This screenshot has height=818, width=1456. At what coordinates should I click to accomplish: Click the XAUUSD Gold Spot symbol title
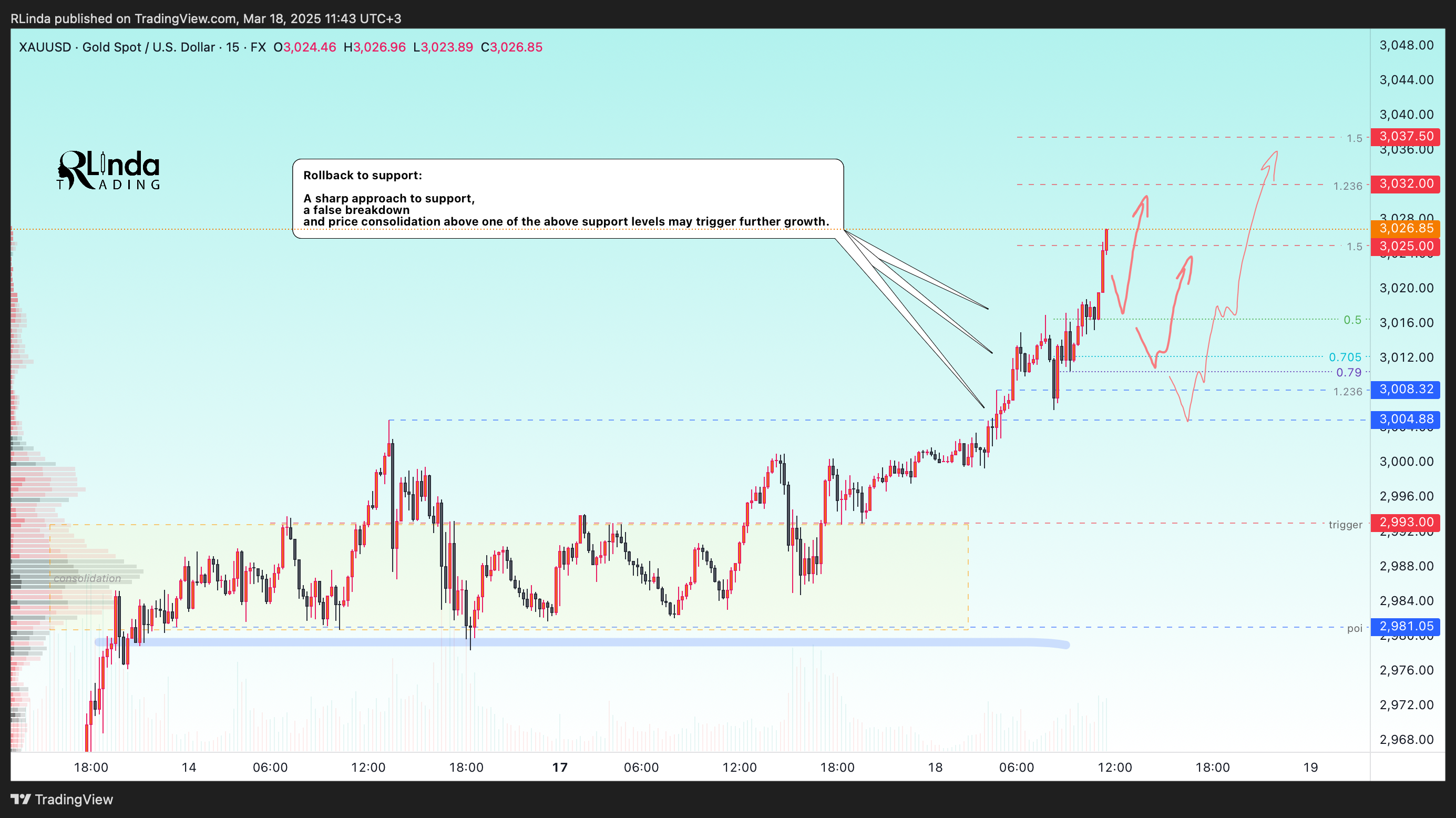click(142, 47)
